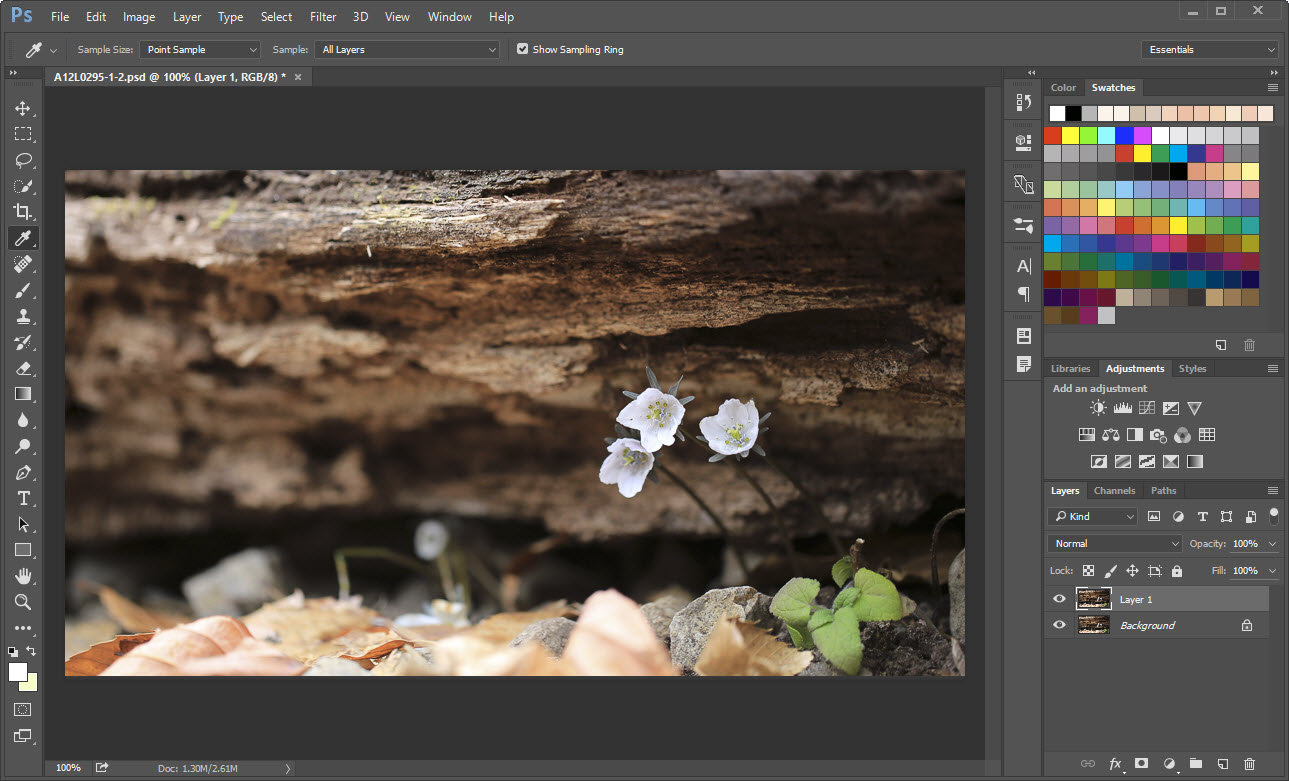Screen dimensions: 1289x781
Task: Select the Brush tool
Action: click(22, 290)
